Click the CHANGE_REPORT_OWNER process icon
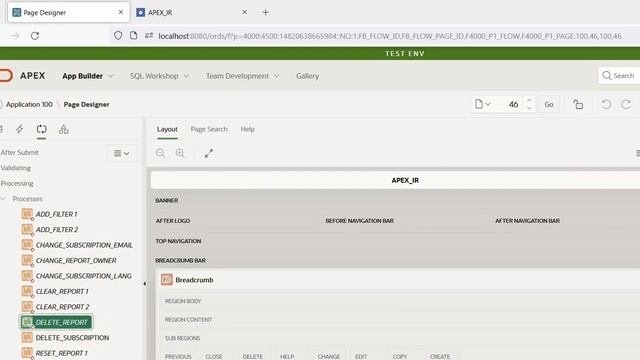 (27, 260)
